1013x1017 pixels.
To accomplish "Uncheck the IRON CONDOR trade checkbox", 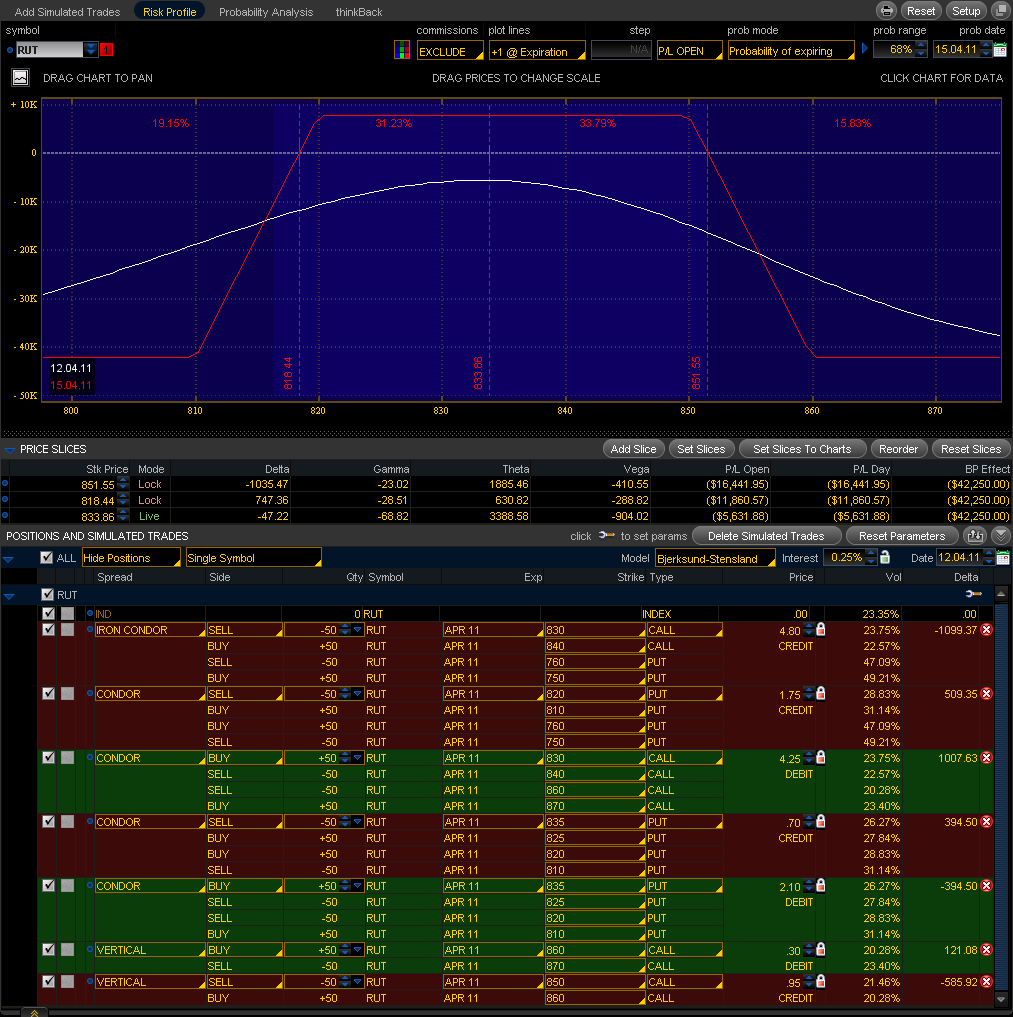I will [48, 630].
